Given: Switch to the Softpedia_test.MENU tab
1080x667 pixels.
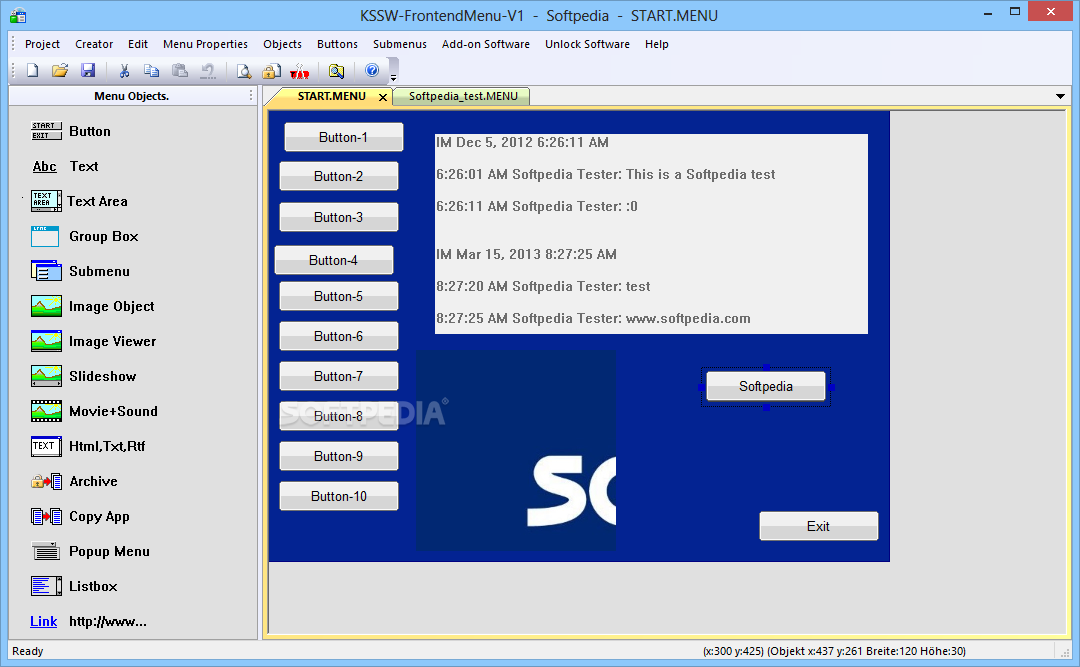Looking at the screenshot, I should (463, 96).
